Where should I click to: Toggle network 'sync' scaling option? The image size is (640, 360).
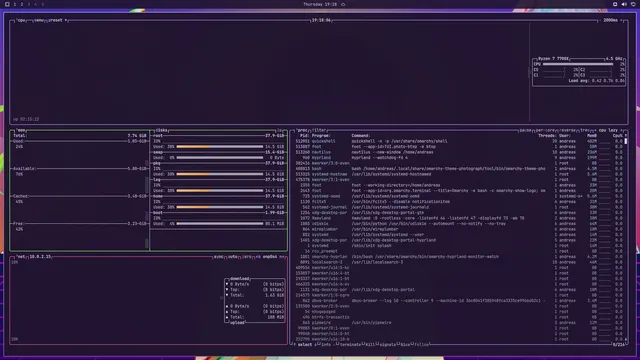pos(219,257)
